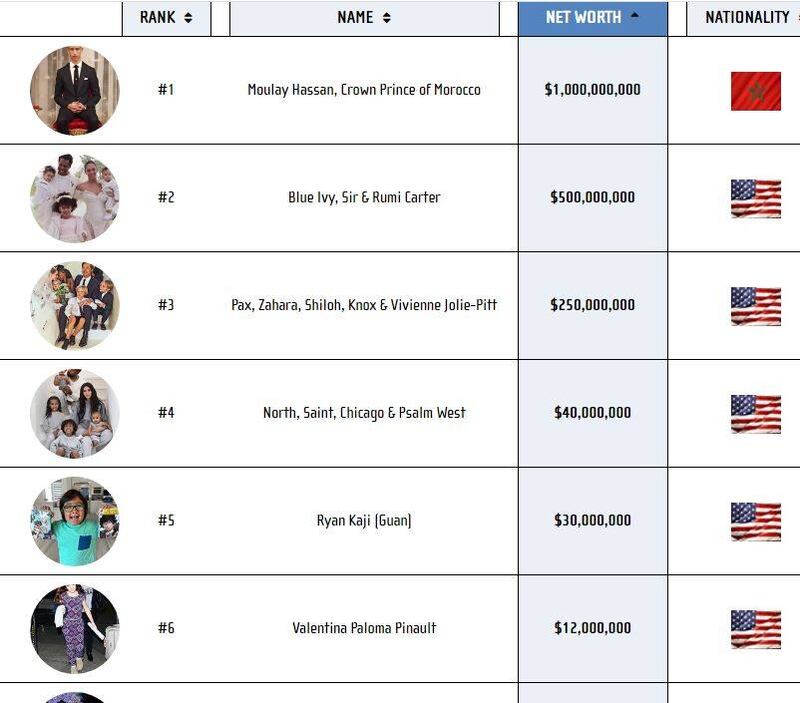Click US flag in Ryan Kaji row
Image resolution: width=800 pixels, height=703 pixels.
click(756, 522)
